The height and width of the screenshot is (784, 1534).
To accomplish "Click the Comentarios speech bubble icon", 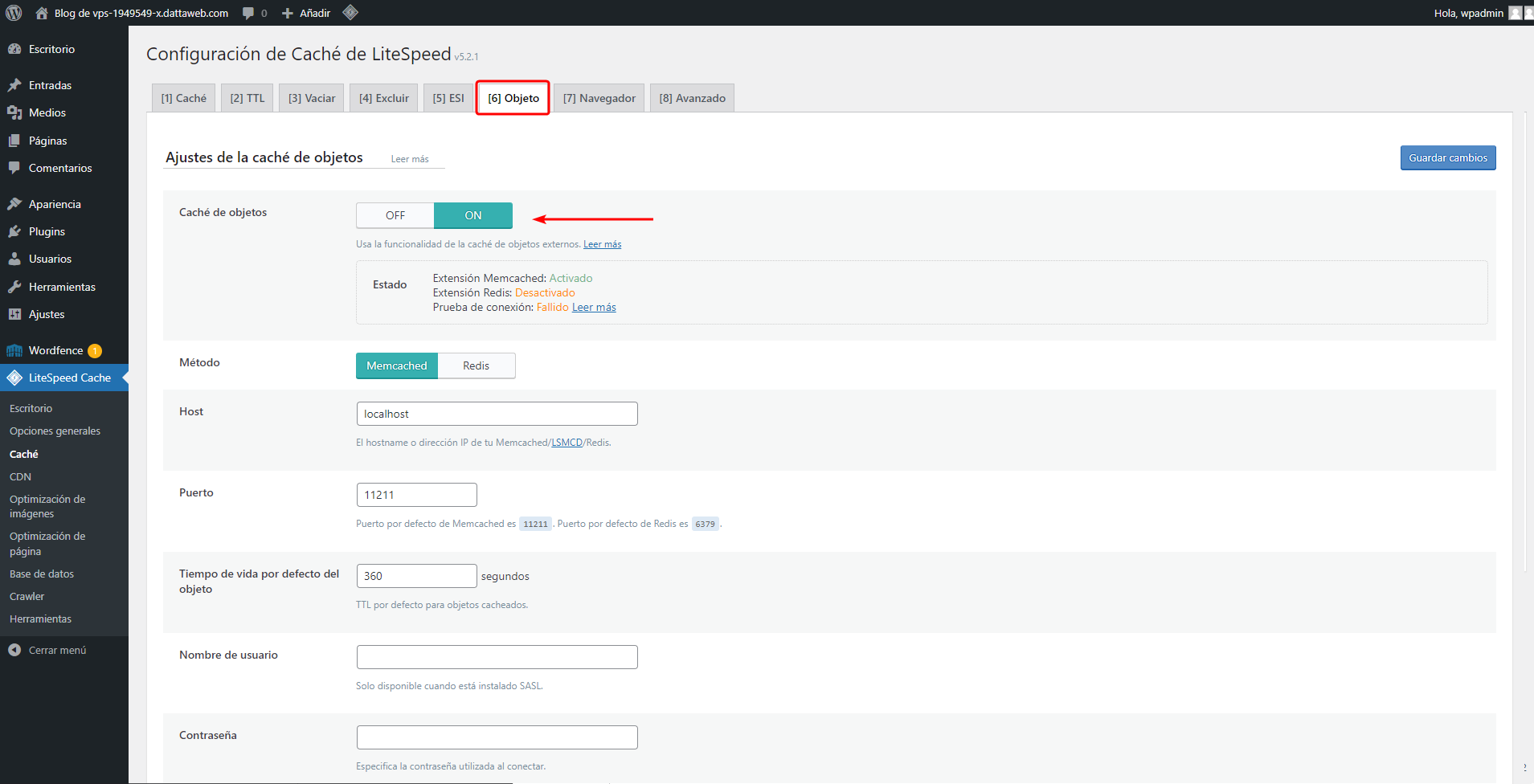I will 14,168.
